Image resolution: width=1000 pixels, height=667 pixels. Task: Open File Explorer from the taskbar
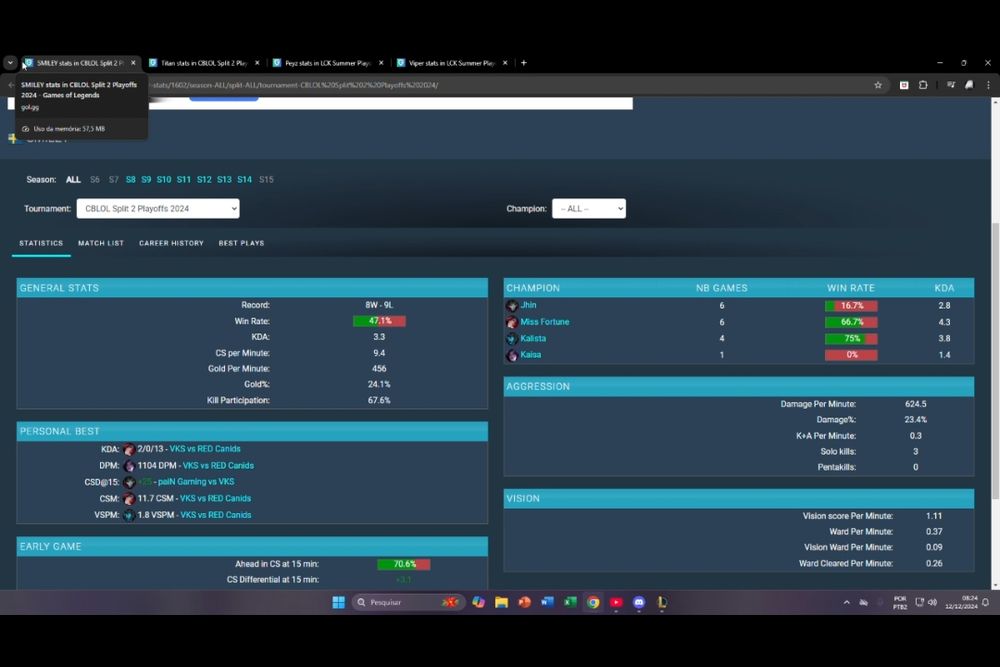coord(501,603)
